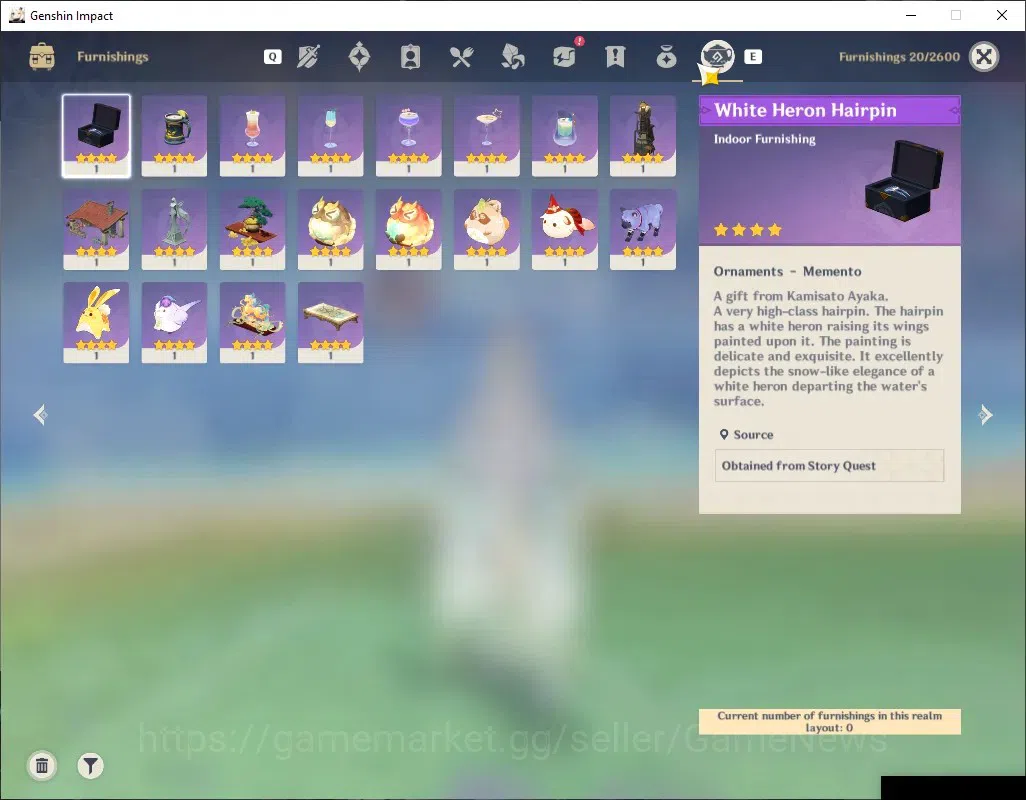Open the Food inventory tab
This screenshot has width=1026, height=800.
tap(461, 57)
